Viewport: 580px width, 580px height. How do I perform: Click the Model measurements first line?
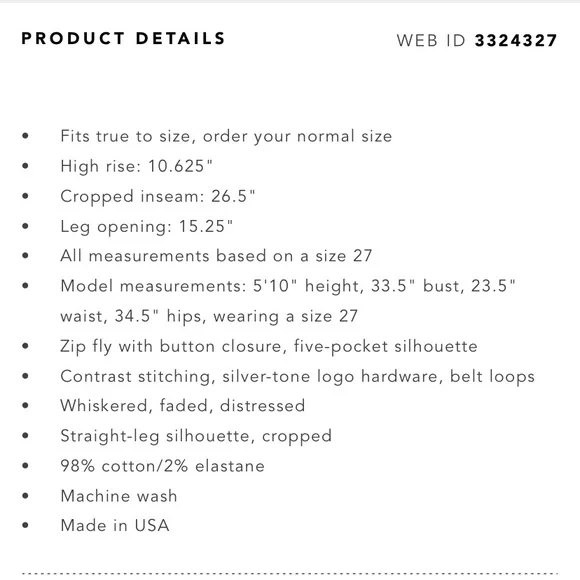click(288, 286)
